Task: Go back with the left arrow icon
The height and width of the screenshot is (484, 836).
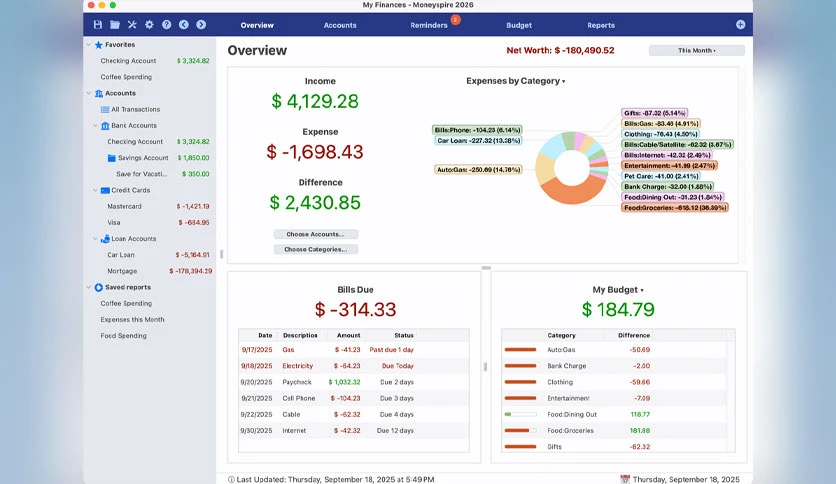Action: point(183,25)
